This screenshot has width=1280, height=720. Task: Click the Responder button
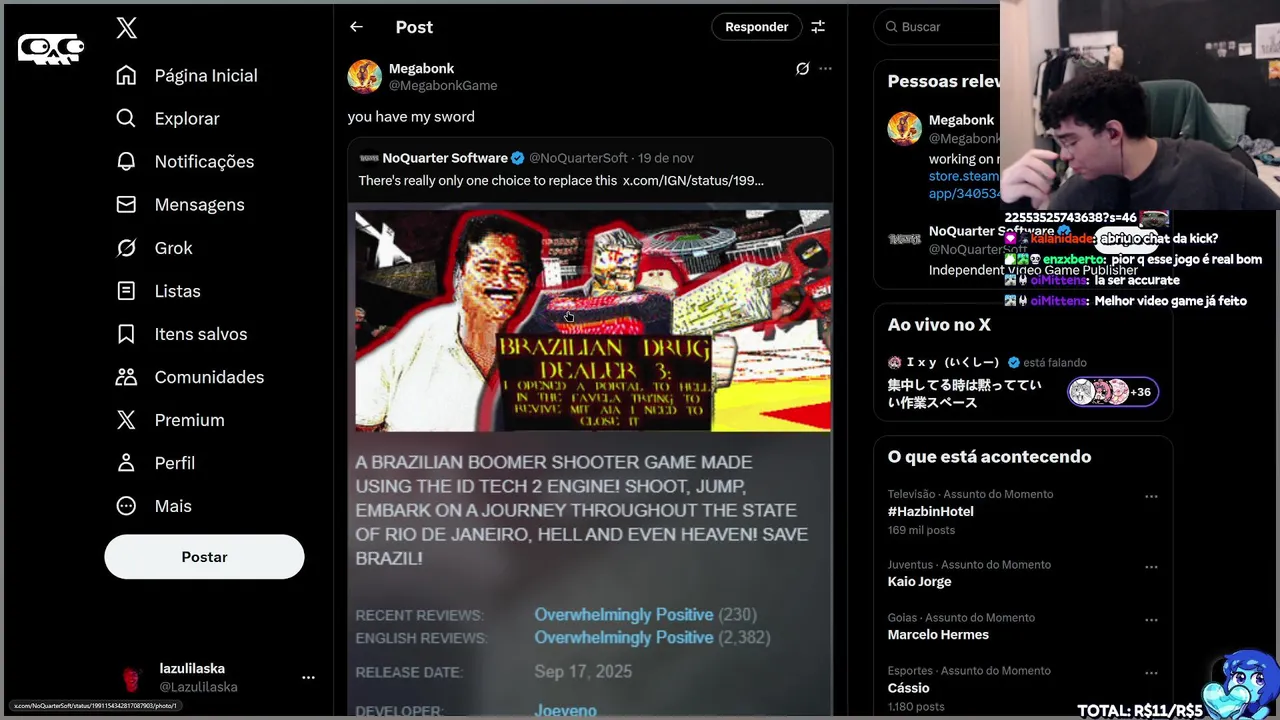pyautogui.click(x=756, y=27)
